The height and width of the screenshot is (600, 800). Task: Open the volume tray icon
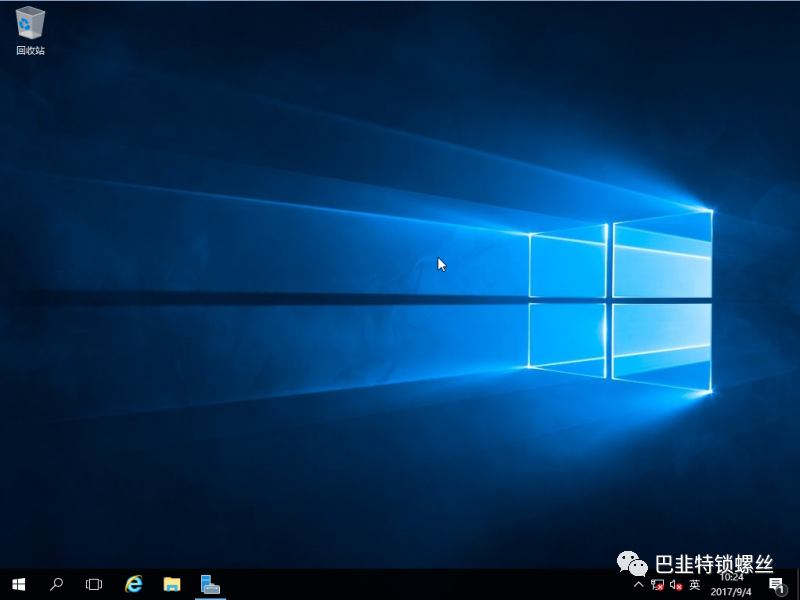click(x=676, y=585)
